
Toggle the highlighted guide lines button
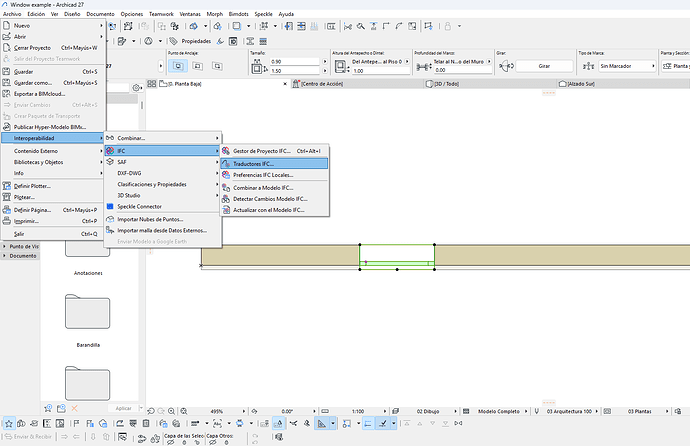click(368, 424)
